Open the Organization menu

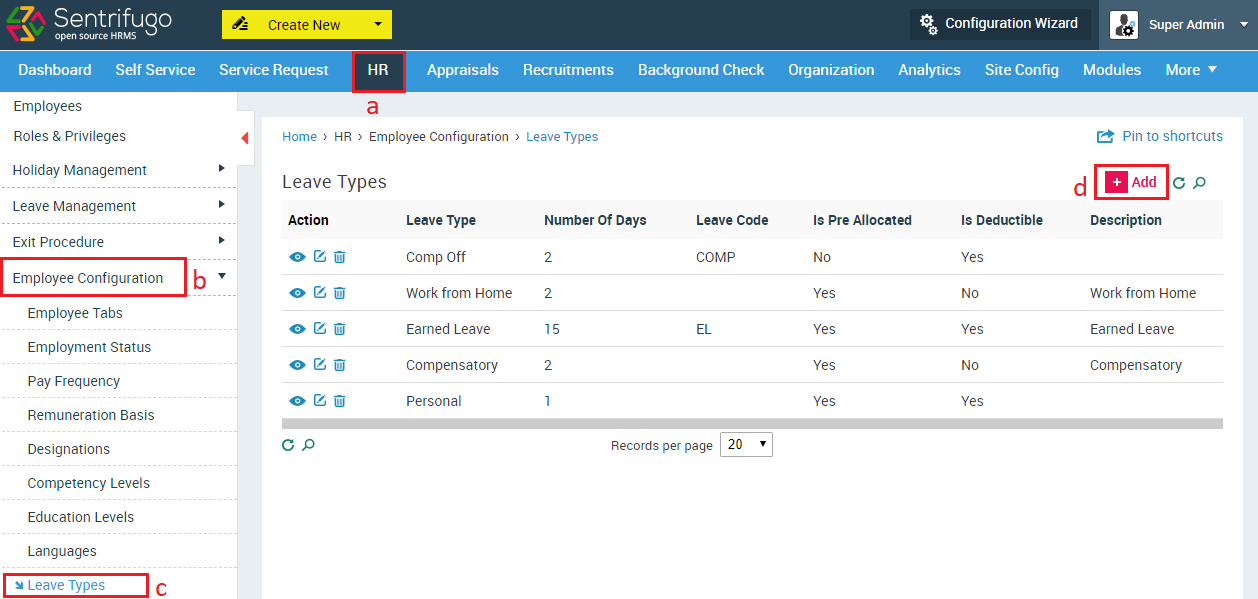pyautogui.click(x=831, y=70)
